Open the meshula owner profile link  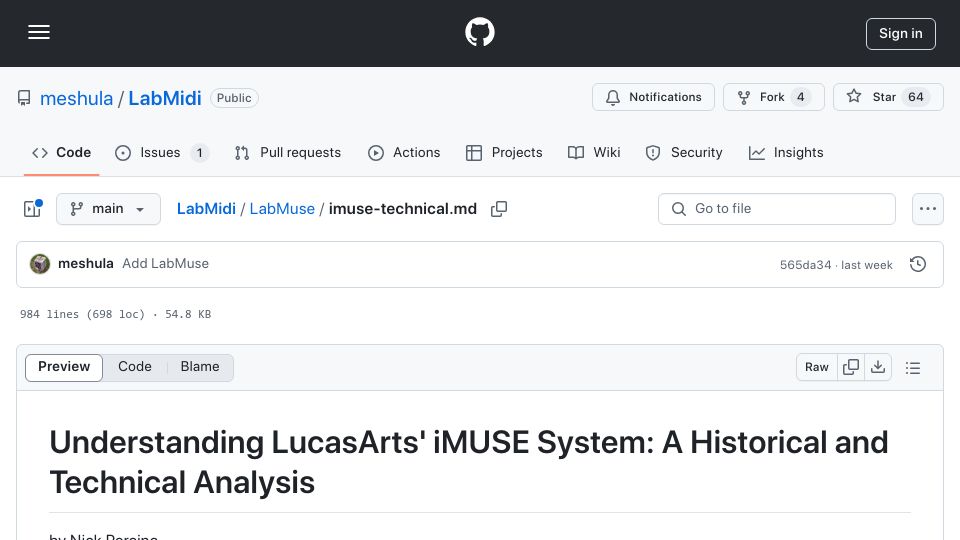[x=77, y=98]
